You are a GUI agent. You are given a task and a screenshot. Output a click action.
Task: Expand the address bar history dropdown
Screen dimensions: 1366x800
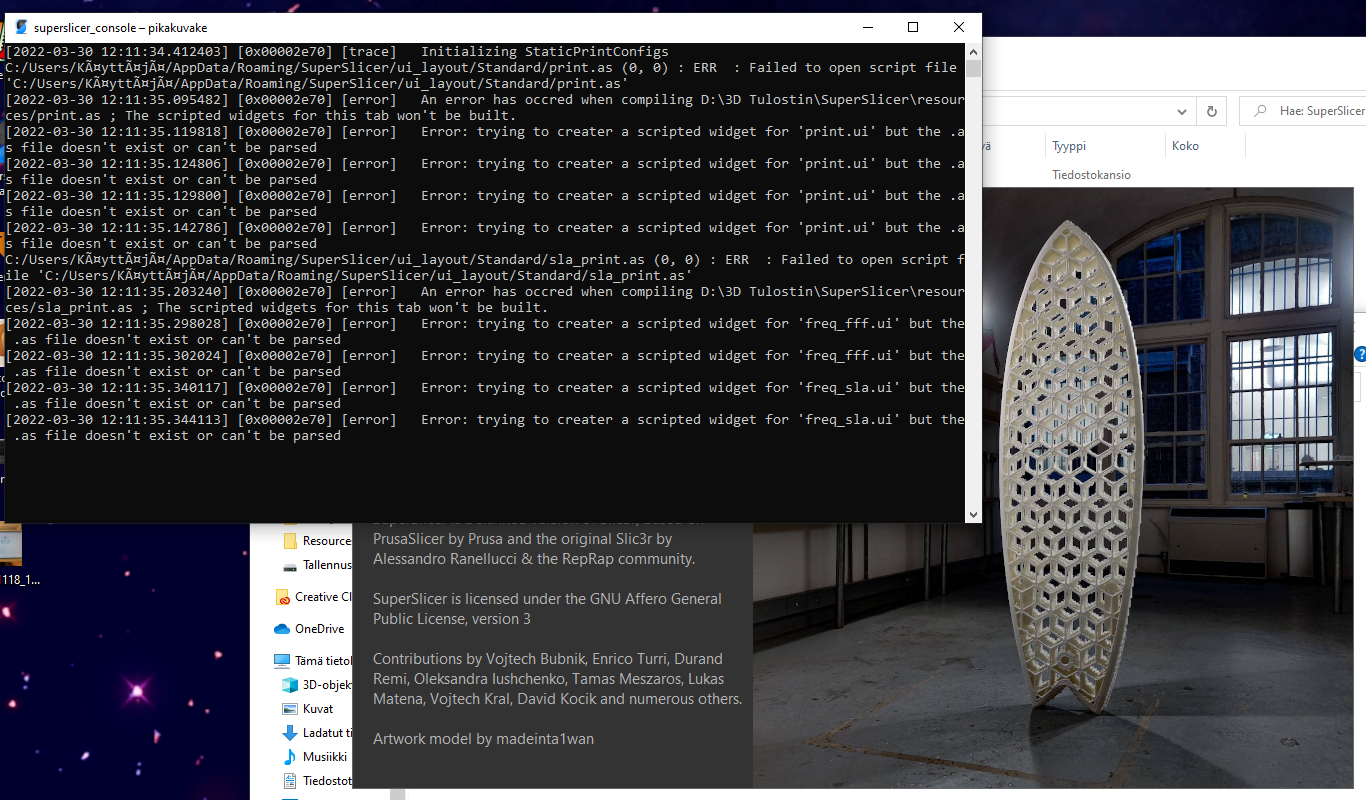(1181, 112)
